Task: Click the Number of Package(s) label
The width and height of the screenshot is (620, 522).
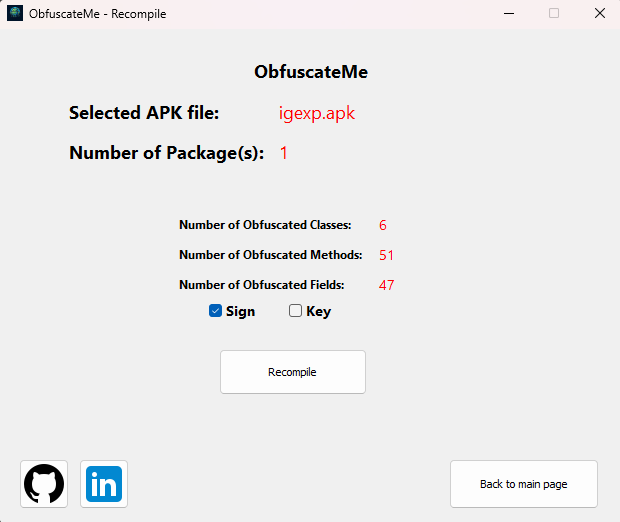Action: pos(166,153)
